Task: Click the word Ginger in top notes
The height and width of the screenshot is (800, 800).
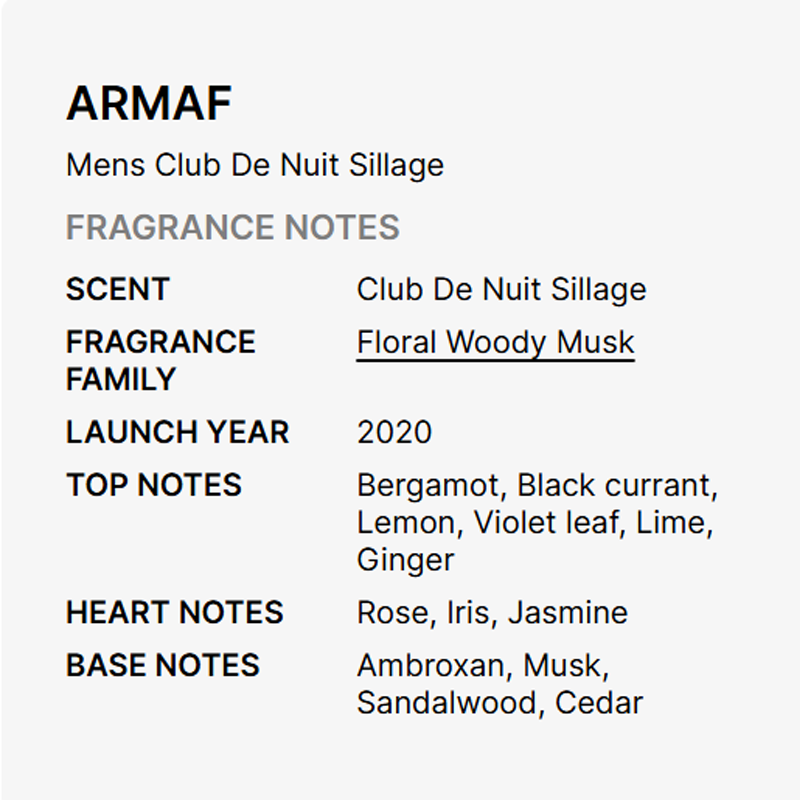Action: tap(405, 560)
